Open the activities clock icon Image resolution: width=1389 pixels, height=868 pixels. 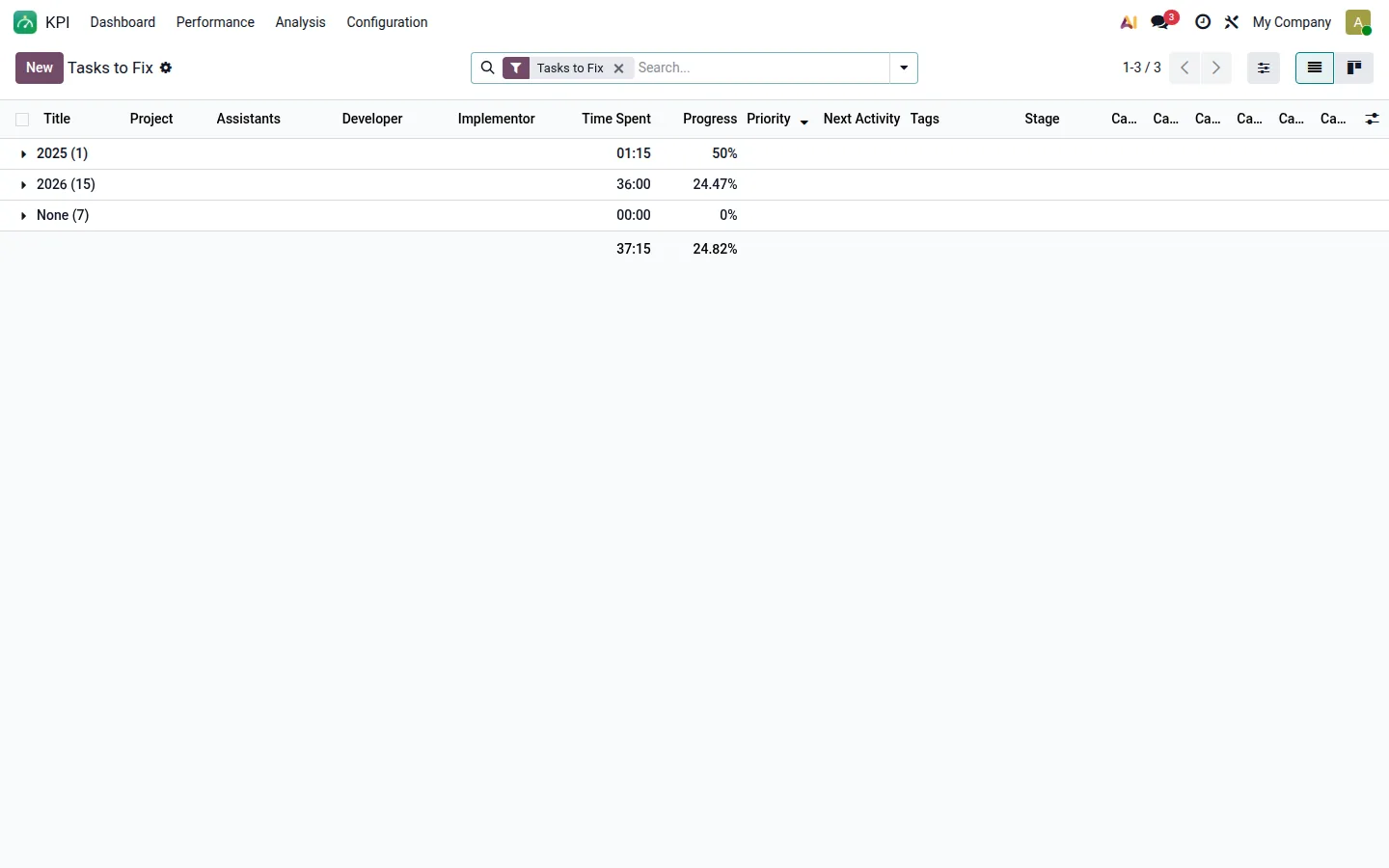click(x=1203, y=22)
